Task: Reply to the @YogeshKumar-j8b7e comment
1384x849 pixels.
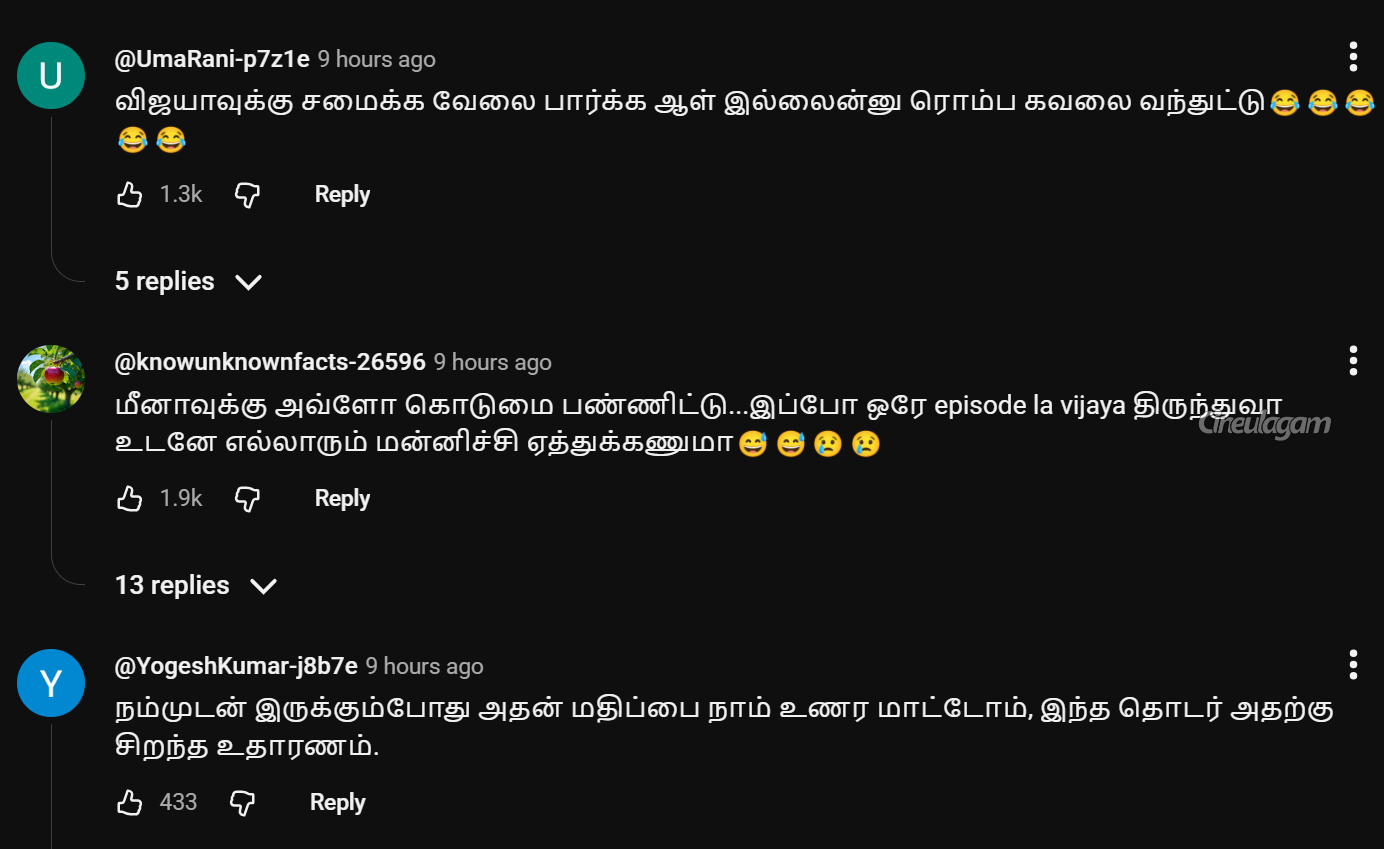Action: point(337,802)
